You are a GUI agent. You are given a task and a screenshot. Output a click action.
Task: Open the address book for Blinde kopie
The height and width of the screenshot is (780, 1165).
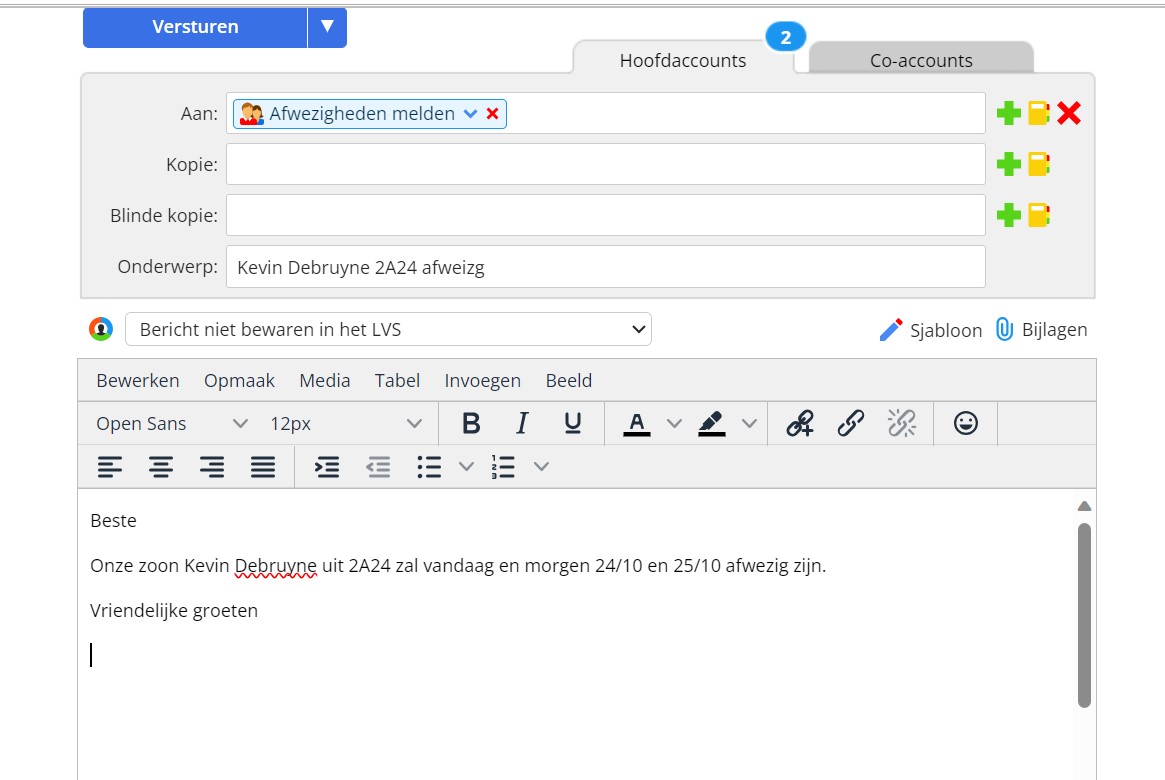click(1039, 215)
